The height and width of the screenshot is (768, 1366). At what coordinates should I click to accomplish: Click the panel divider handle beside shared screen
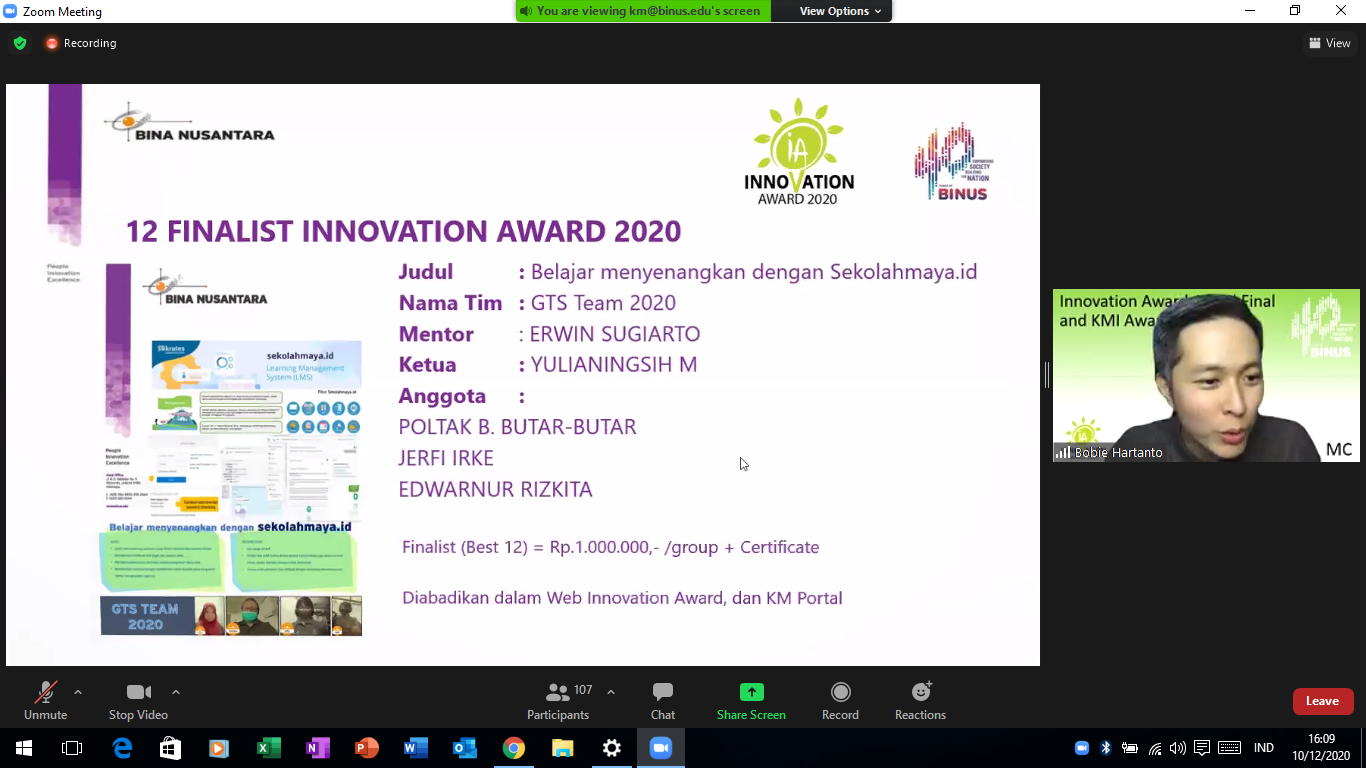click(x=1046, y=375)
